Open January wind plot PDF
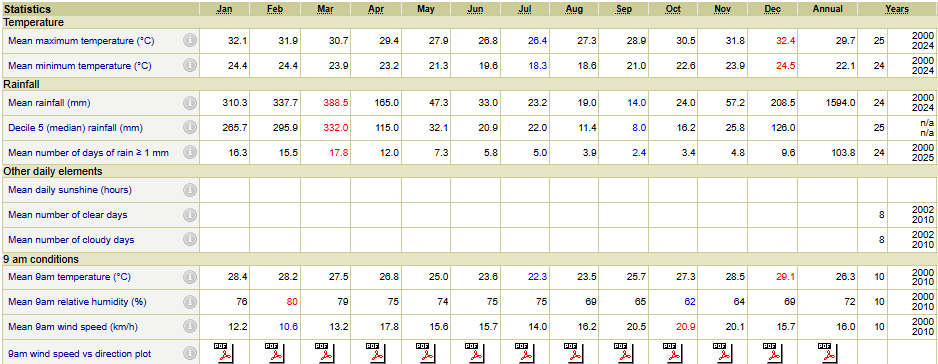The height and width of the screenshot is (364, 938). point(223,353)
